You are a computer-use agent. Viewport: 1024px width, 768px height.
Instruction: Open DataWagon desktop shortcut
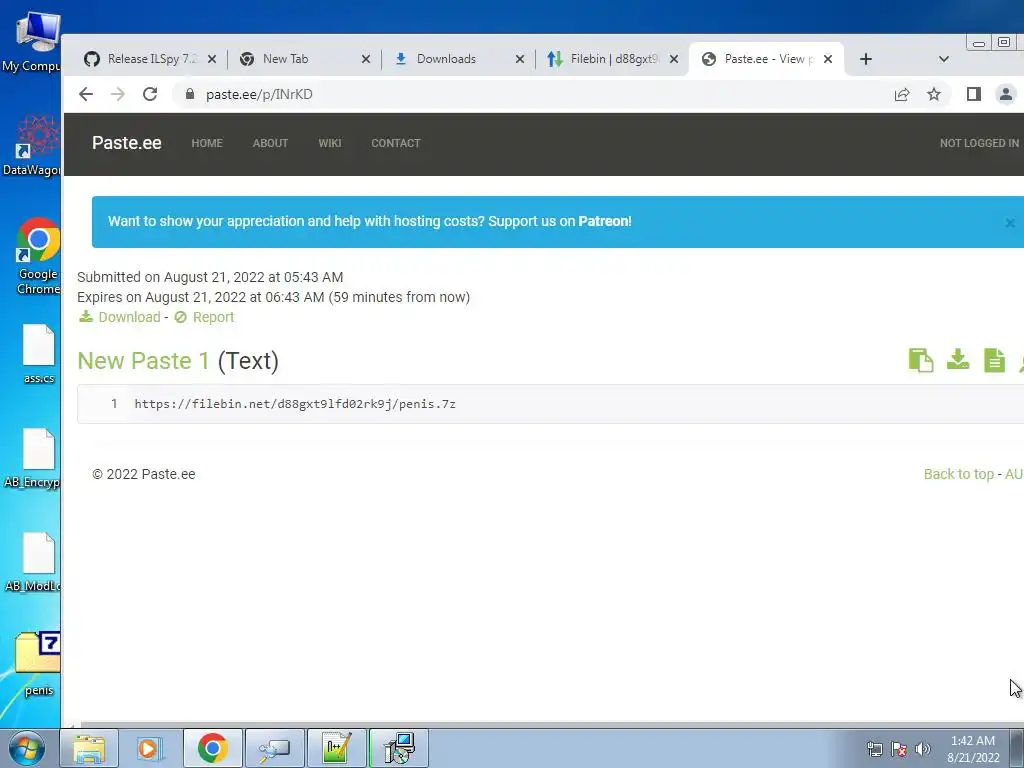(x=33, y=147)
